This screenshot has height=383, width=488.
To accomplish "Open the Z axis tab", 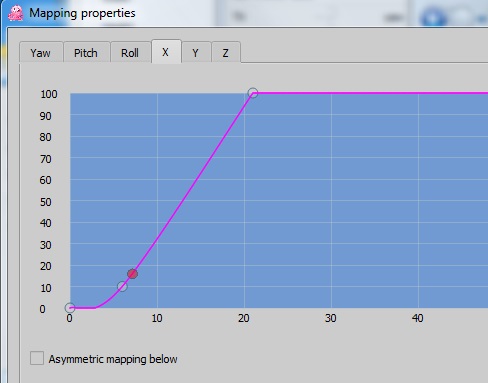I will pyautogui.click(x=226, y=53).
